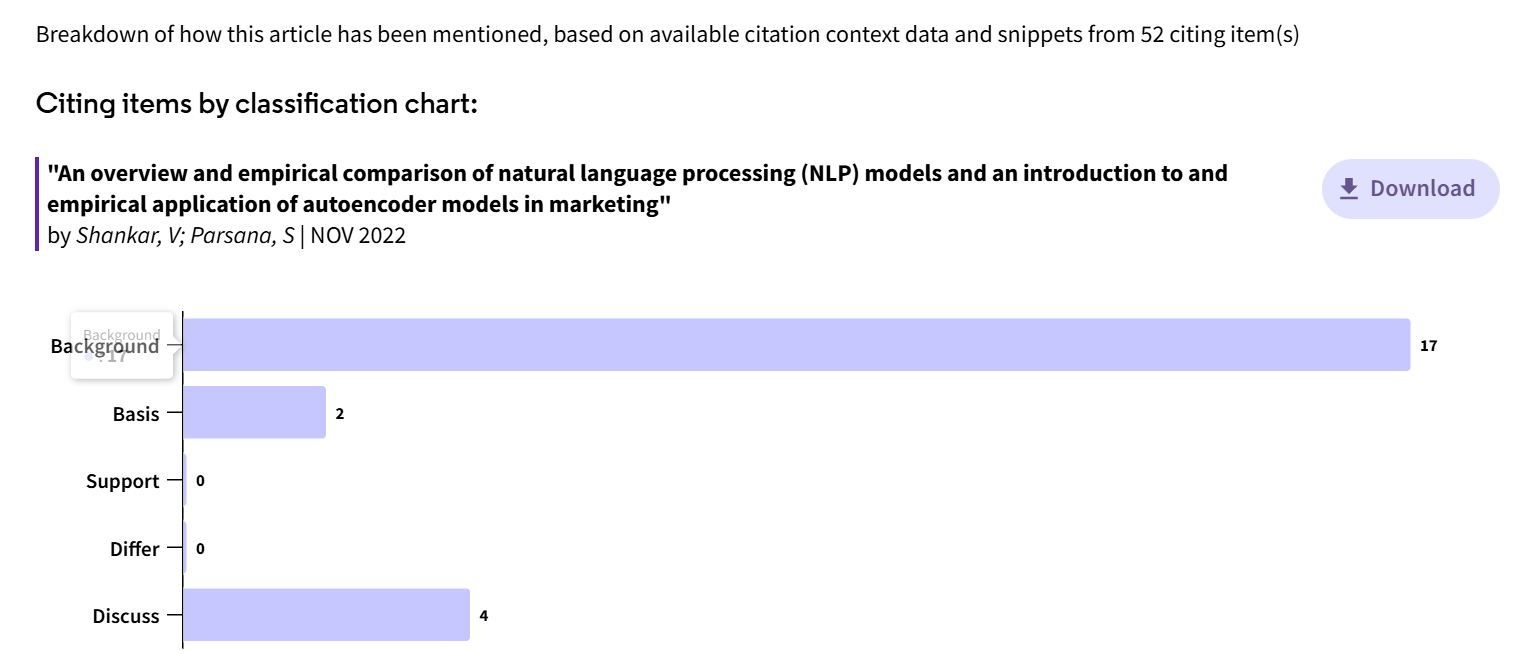The width and height of the screenshot is (1516, 654).
Task: Click the author names Shankar, V; Parsana, S
Action: (185, 237)
